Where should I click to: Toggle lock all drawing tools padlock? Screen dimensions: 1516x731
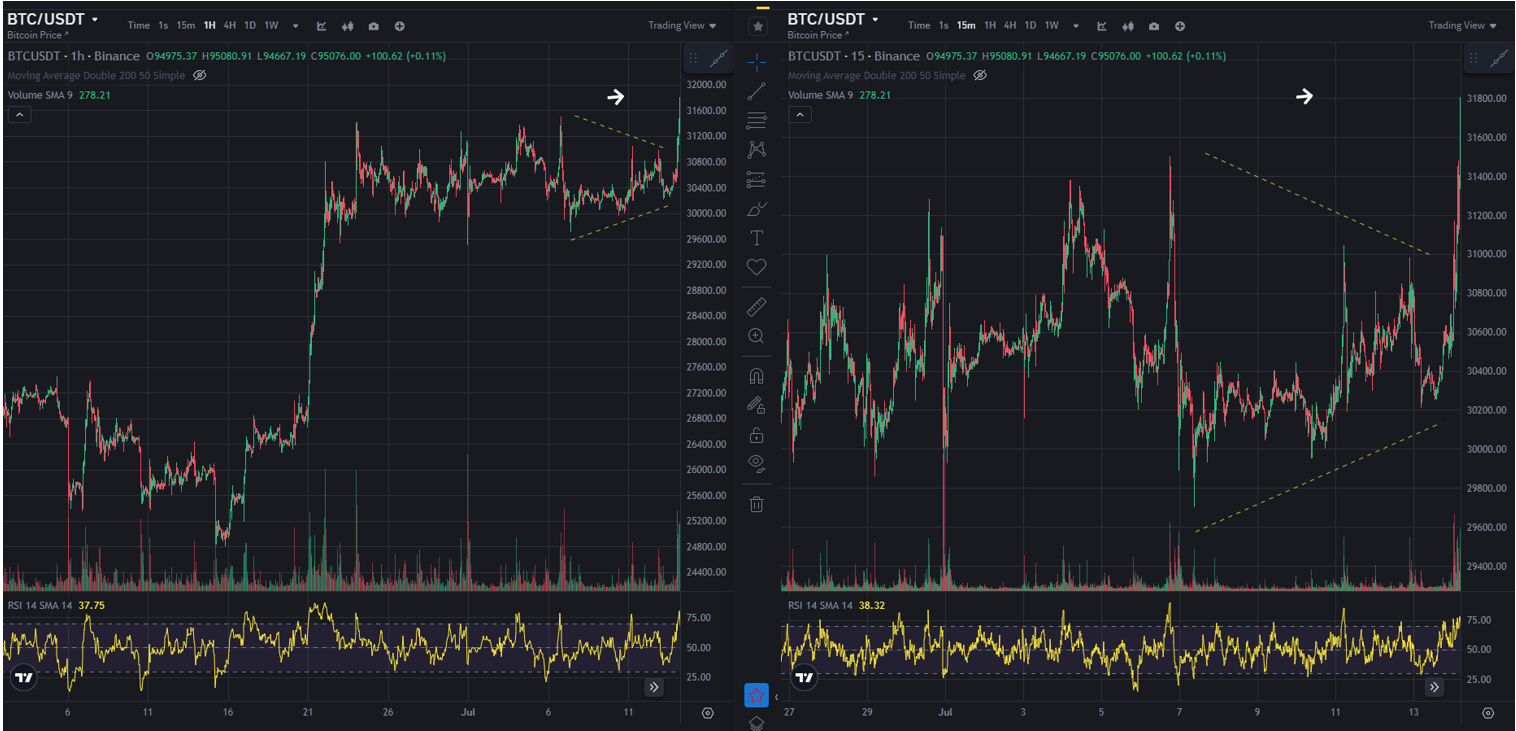tap(757, 435)
